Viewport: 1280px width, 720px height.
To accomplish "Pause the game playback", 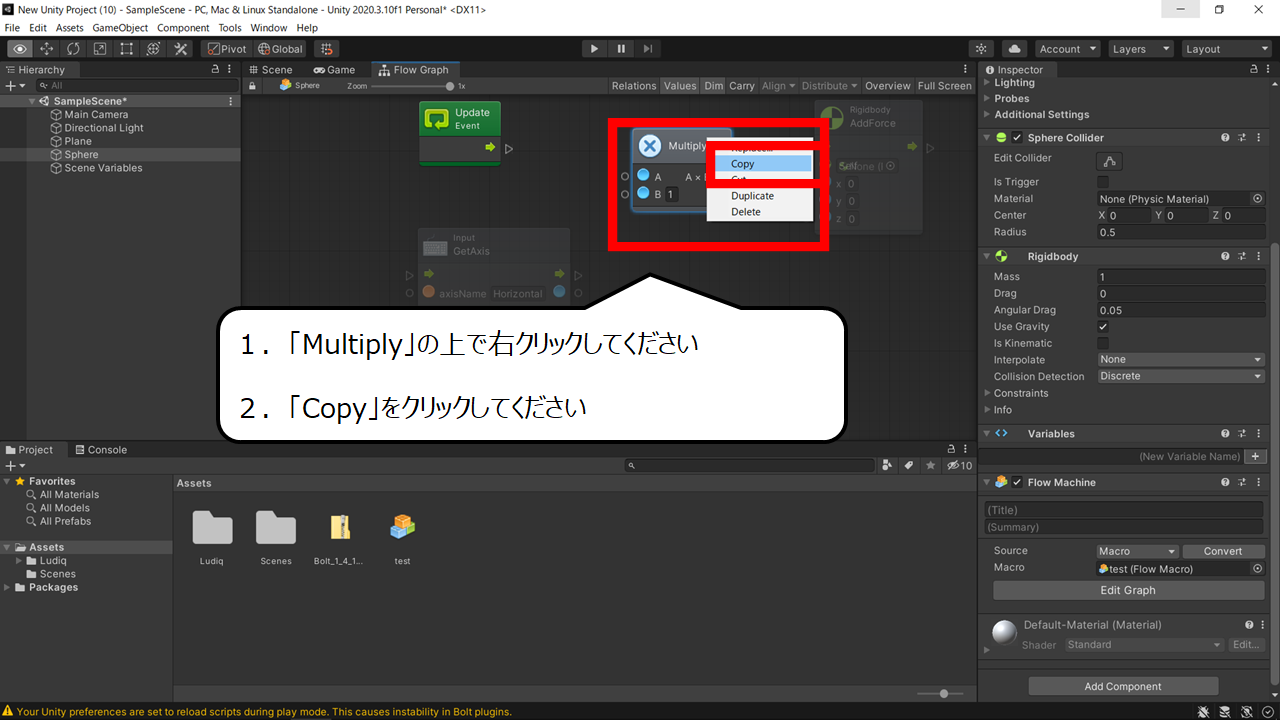I will 621,49.
